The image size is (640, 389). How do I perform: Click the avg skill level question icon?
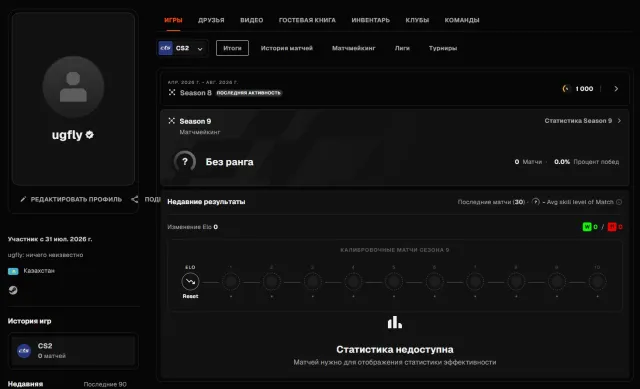point(536,202)
